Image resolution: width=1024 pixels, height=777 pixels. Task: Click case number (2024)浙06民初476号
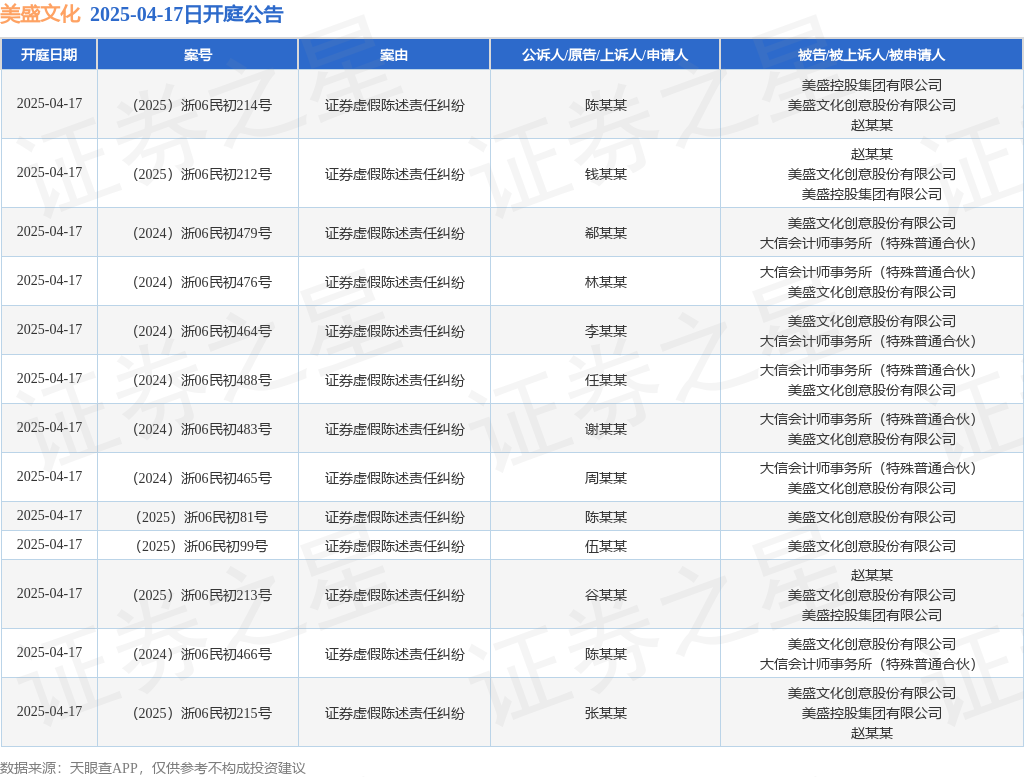pos(202,282)
